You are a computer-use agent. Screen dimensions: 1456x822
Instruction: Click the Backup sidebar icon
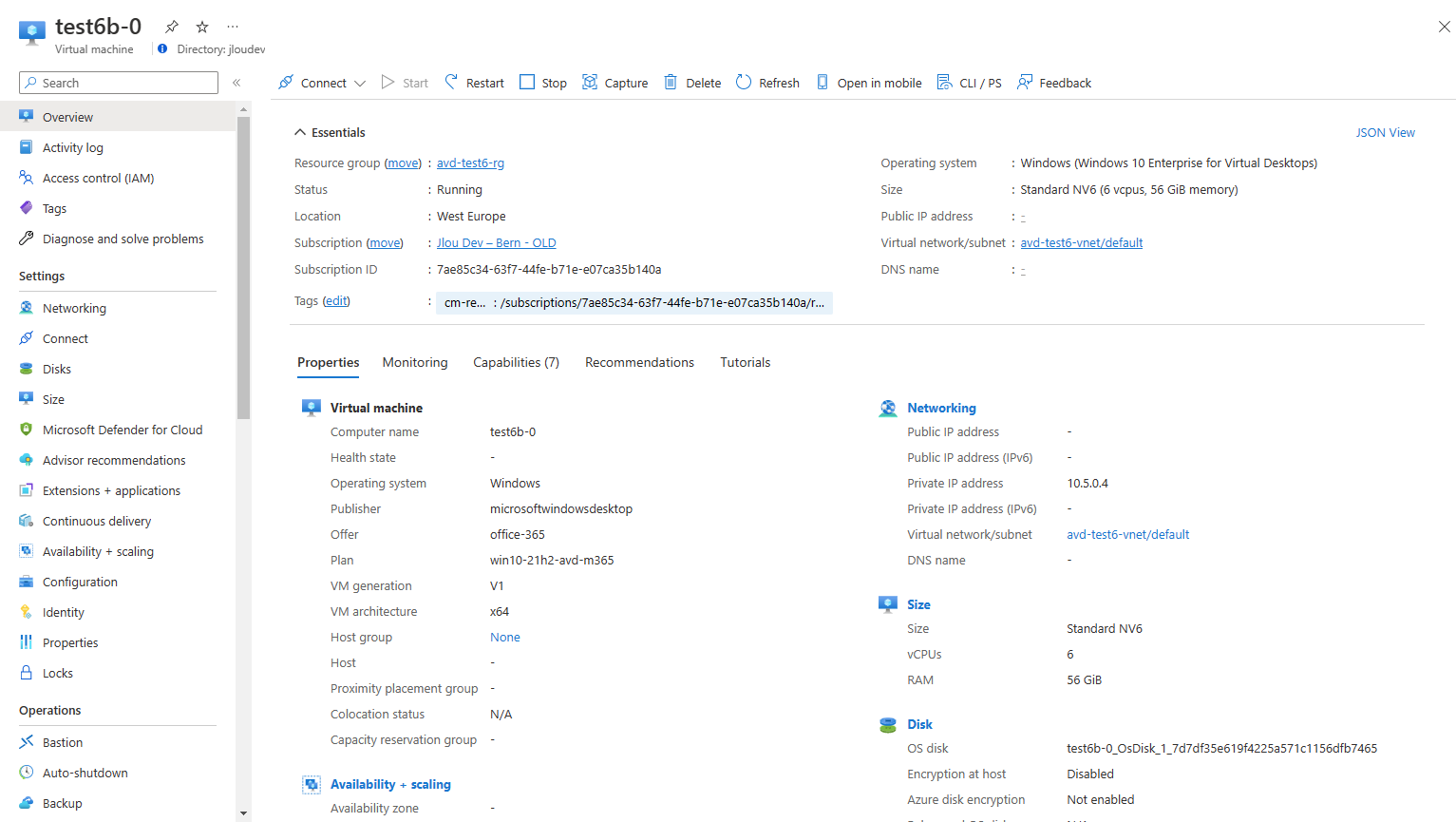click(x=27, y=803)
